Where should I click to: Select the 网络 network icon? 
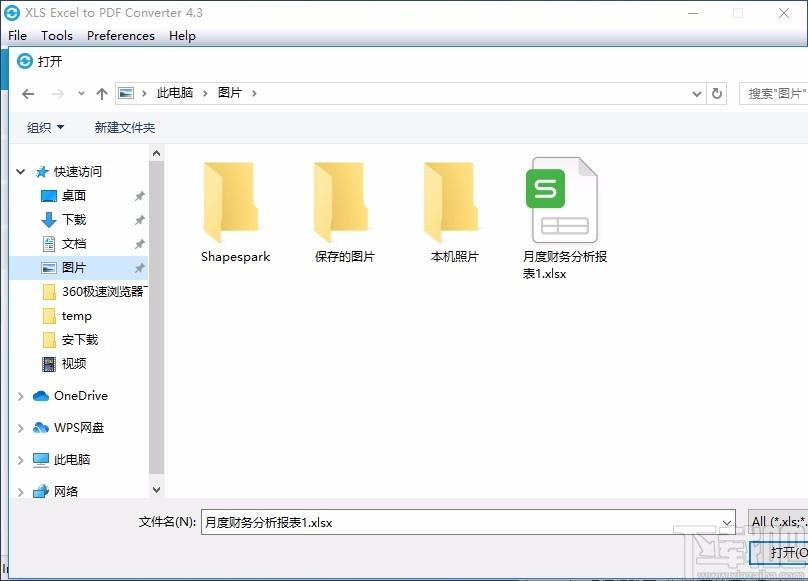(x=41, y=492)
